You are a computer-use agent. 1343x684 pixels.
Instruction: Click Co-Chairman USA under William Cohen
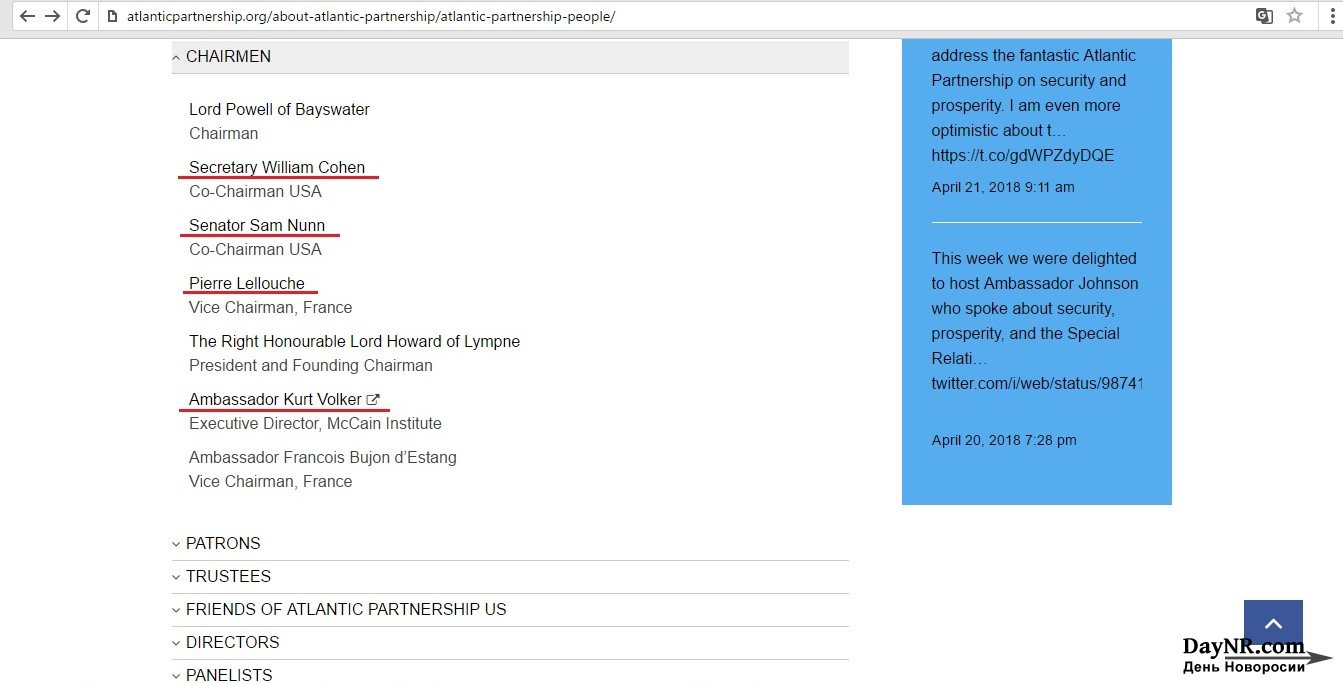coord(255,191)
